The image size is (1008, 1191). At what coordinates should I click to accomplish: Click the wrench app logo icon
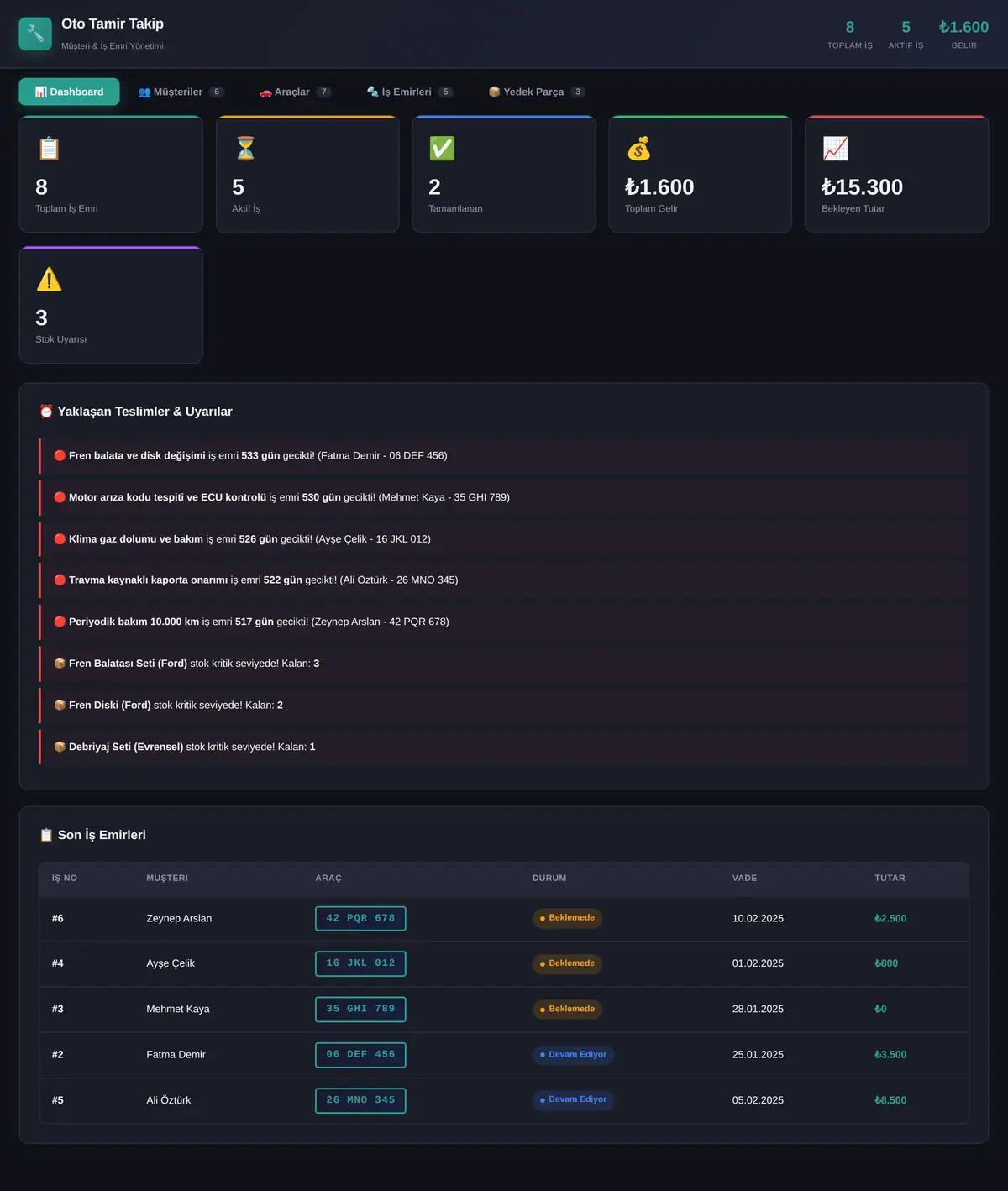(35, 34)
